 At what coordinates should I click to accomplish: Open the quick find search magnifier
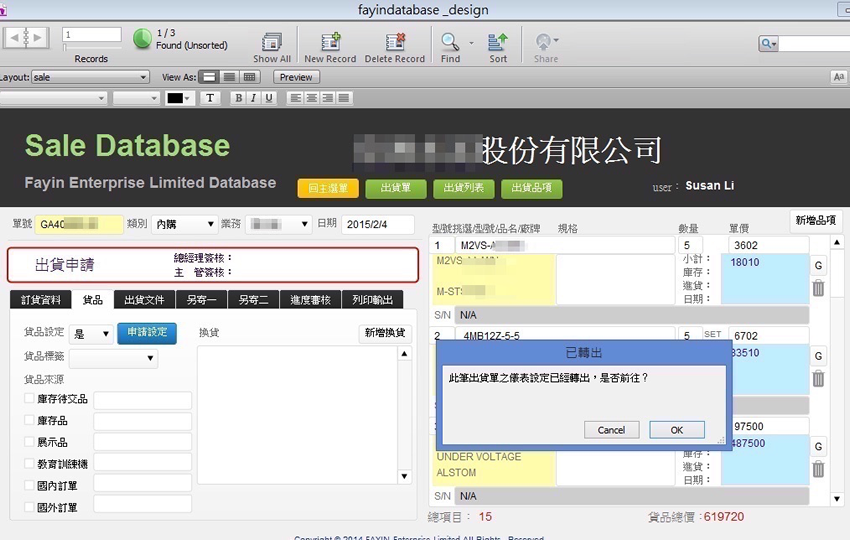pyautogui.click(x=768, y=43)
